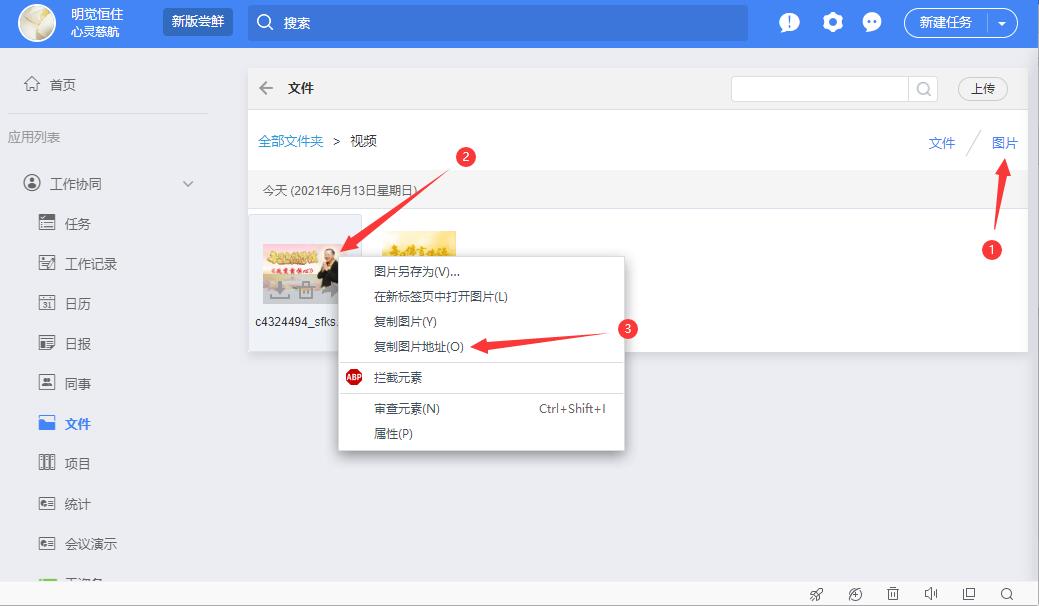
Task: Click the 日报 icon
Action: (x=46, y=343)
